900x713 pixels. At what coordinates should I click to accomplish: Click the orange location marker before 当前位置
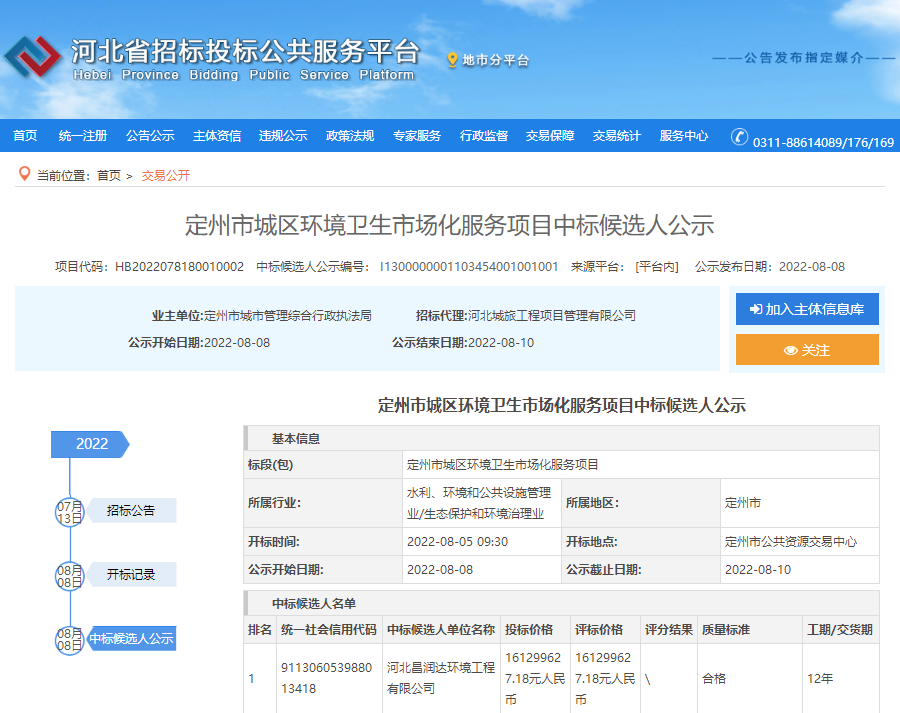coord(24,174)
